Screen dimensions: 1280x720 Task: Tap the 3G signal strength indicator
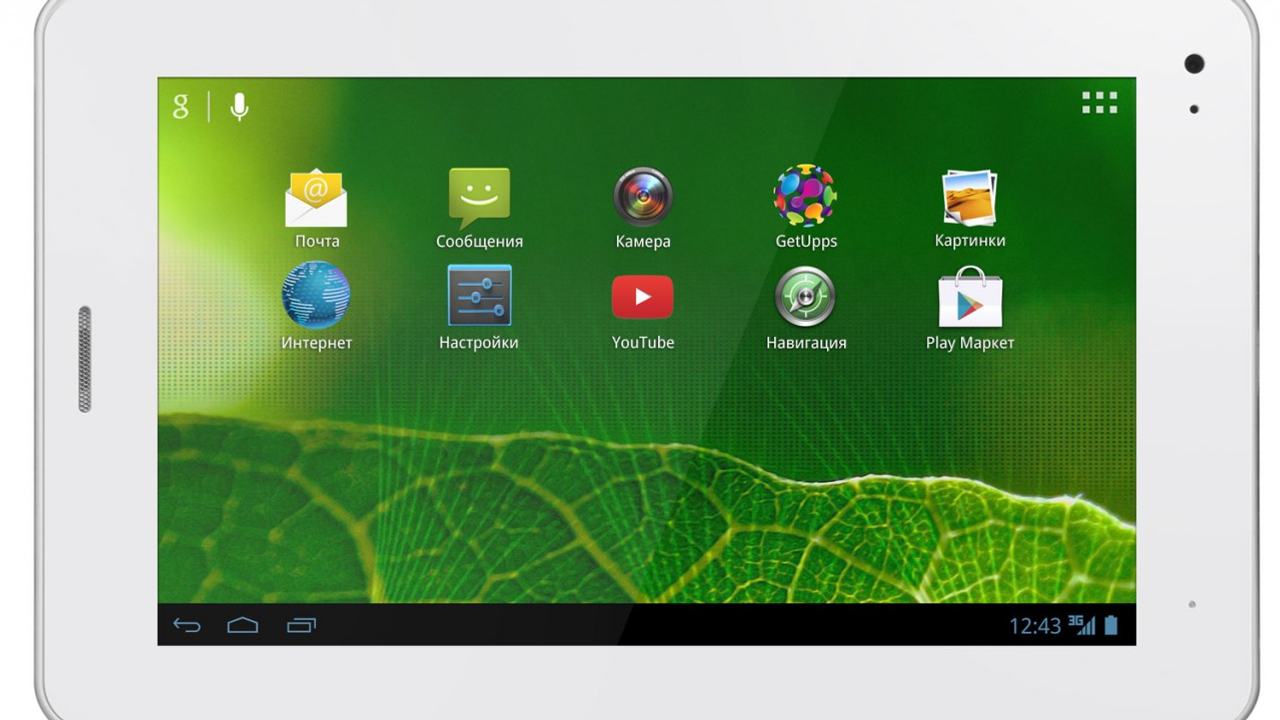(x=1082, y=626)
